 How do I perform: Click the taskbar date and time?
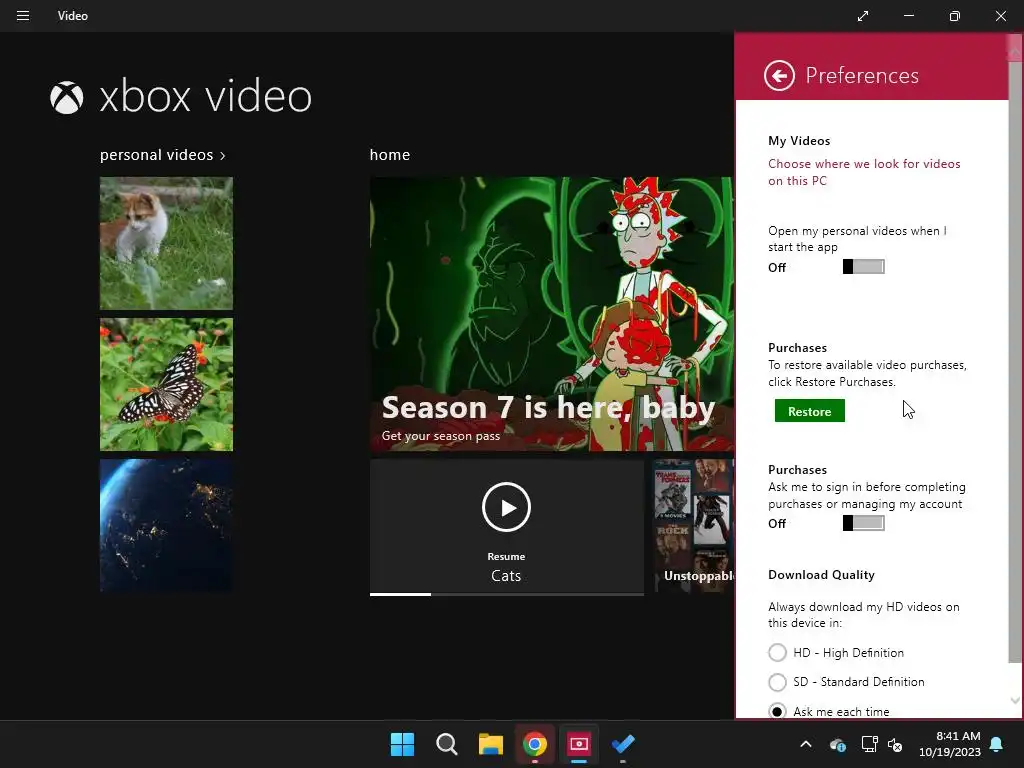pos(950,744)
